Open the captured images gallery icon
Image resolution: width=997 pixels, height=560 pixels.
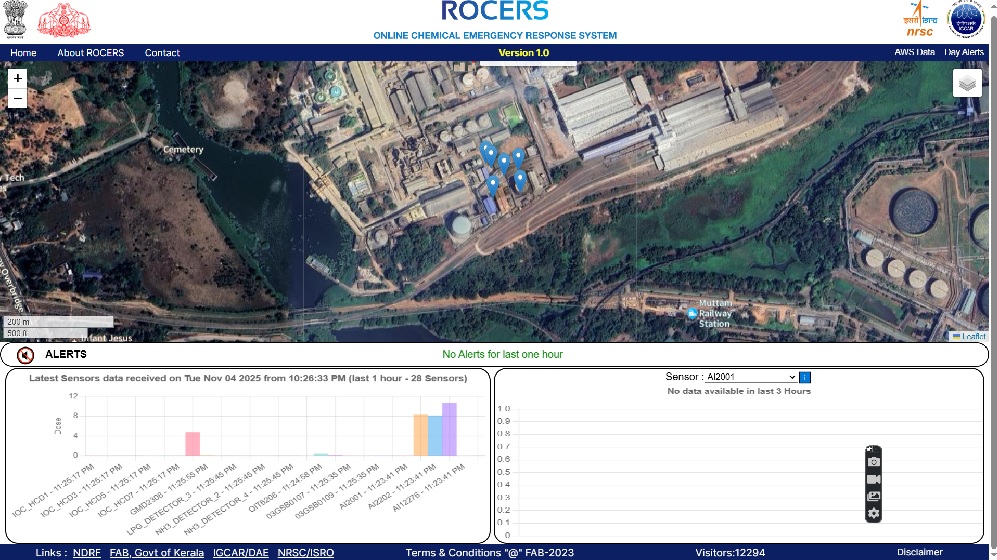(x=874, y=496)
